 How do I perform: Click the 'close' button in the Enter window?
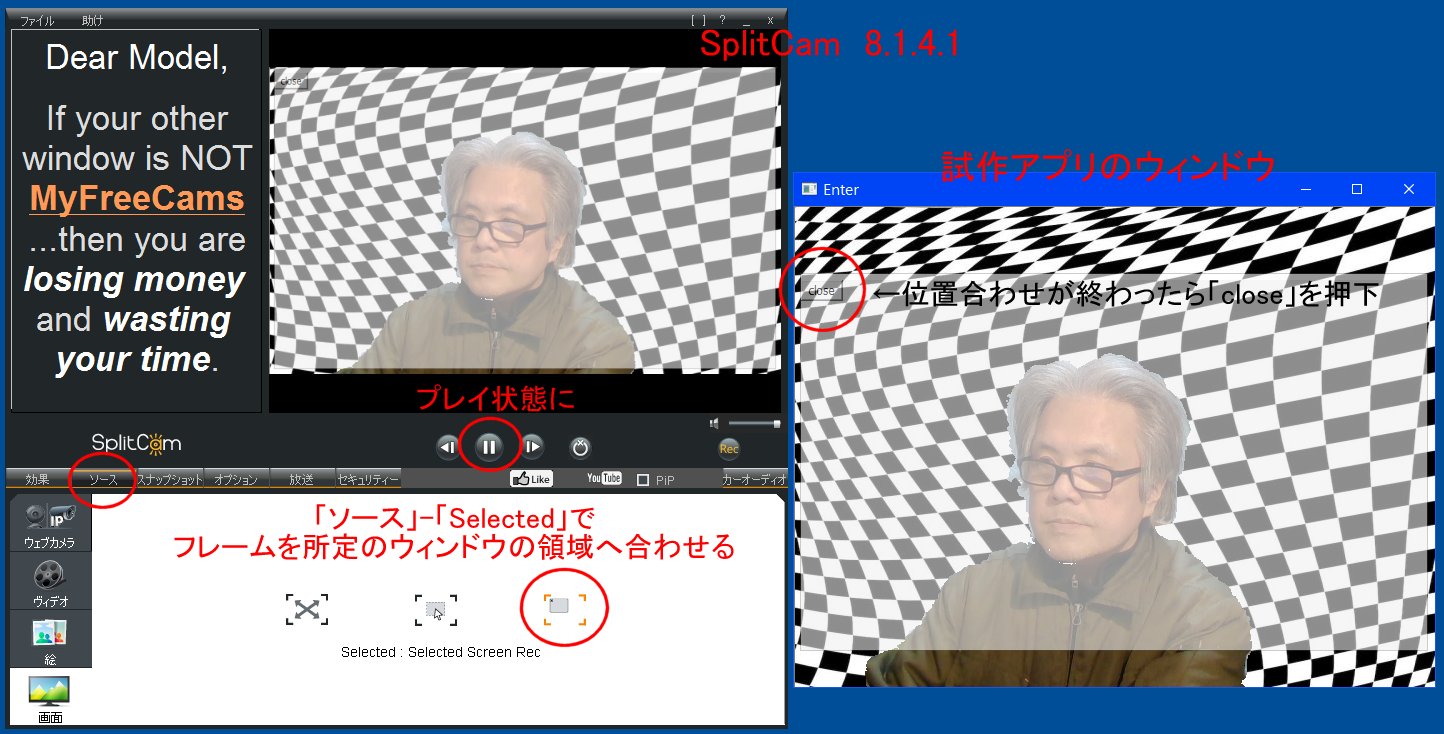pyautogui.click(x=821, y=291)
